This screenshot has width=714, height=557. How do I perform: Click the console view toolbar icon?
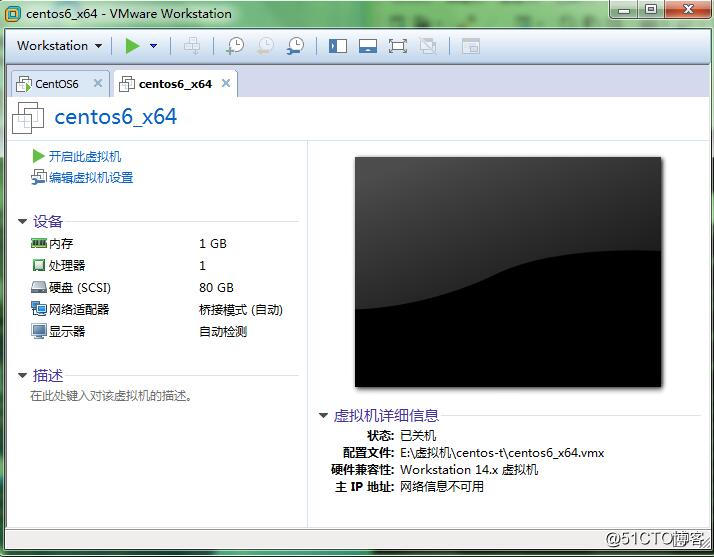pyautogui.click(x=471, y=46)
